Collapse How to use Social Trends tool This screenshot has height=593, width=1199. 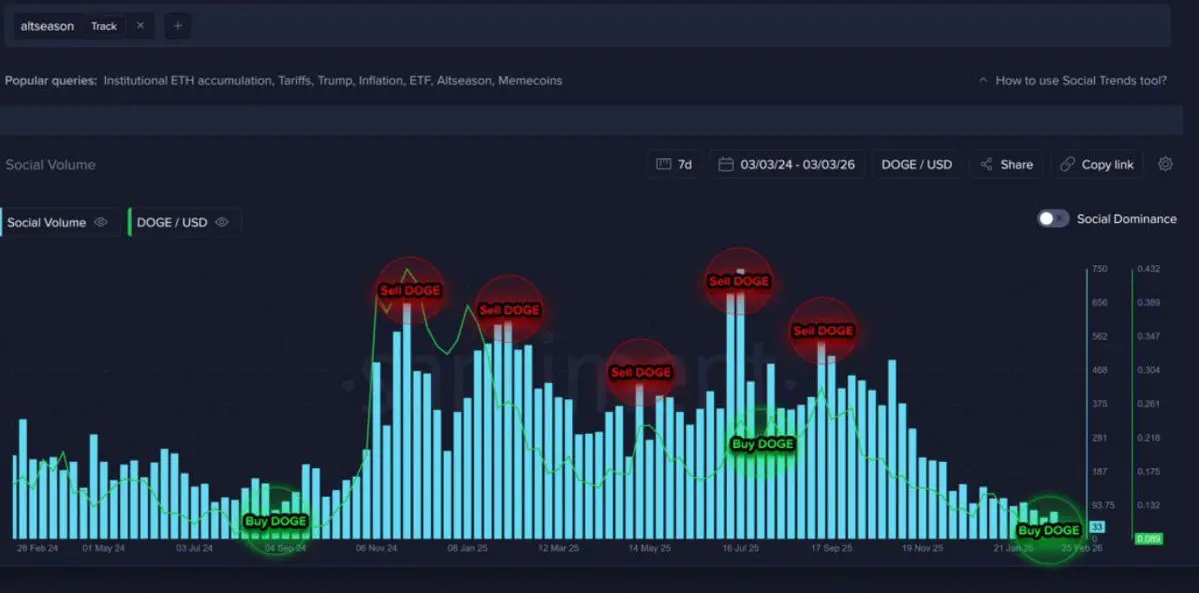click(x=1073, y=80)
